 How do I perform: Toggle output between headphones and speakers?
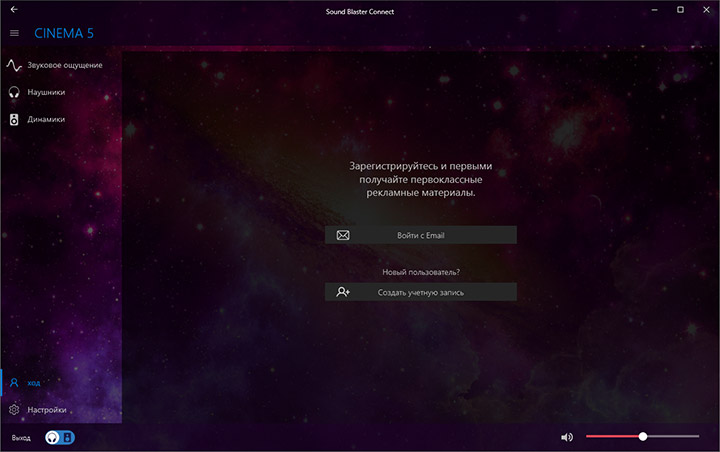[60, 437]
